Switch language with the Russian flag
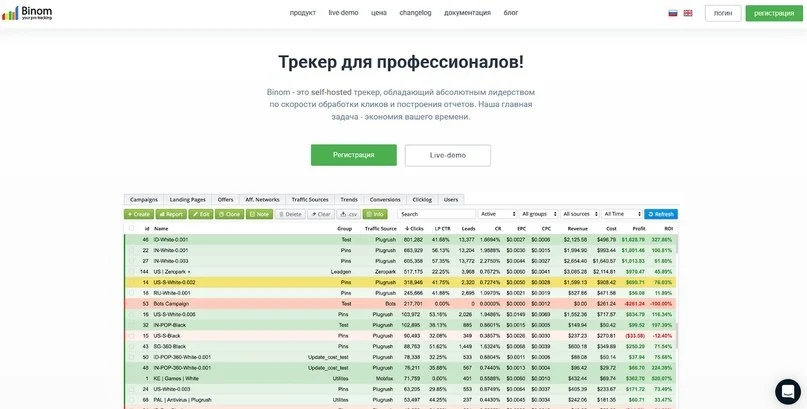Viewport: 807px width, 409px height. pos(673,13)
